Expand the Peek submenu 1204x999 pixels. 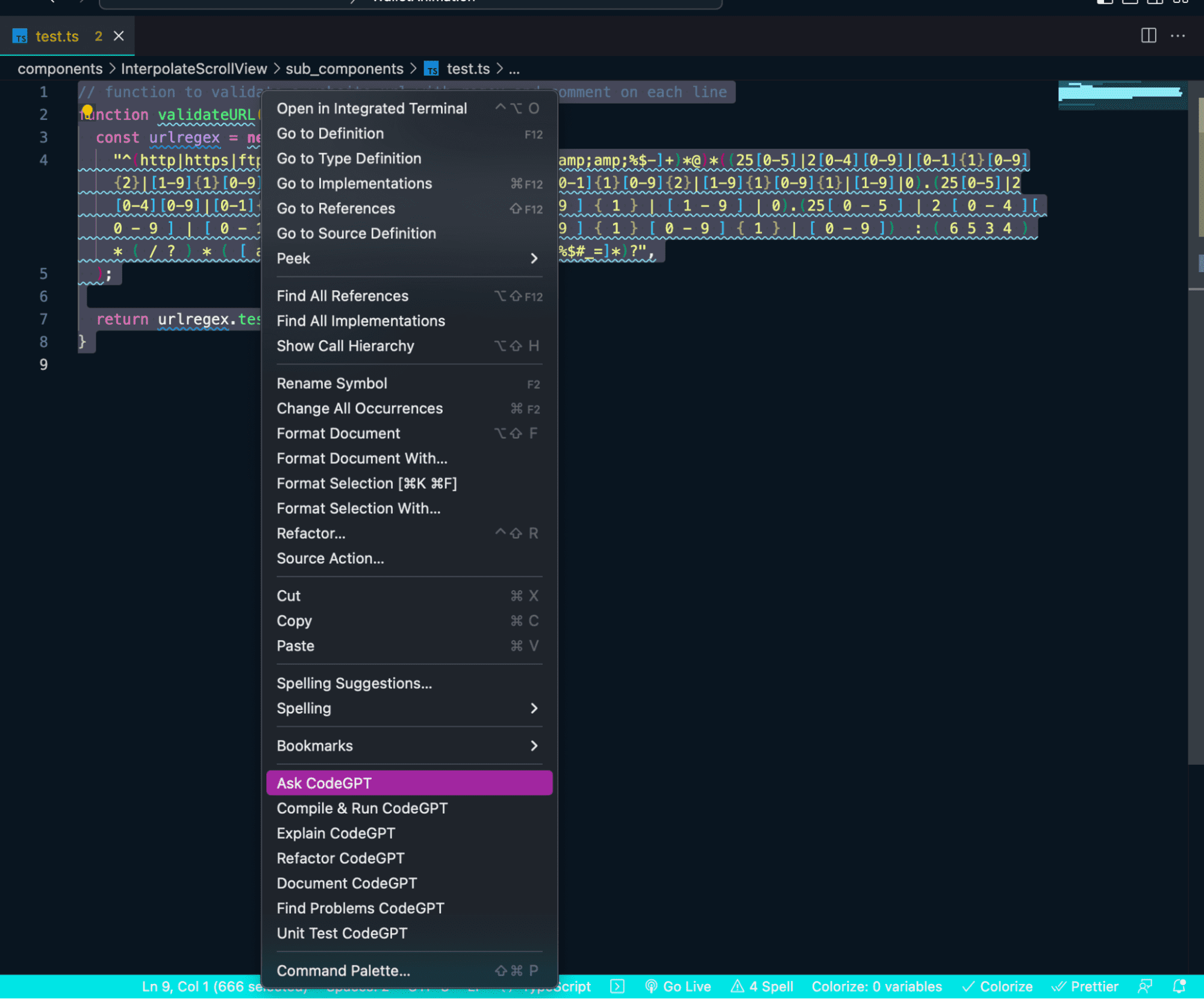pos(409,258)
